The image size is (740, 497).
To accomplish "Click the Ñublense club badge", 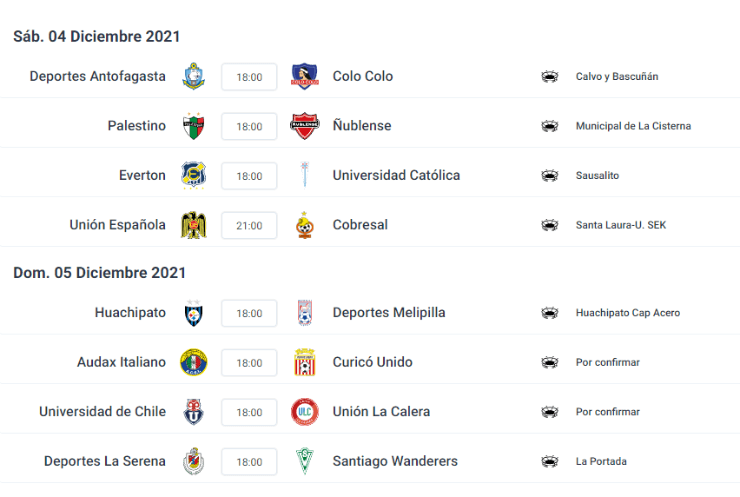I will tap(304, 126).
